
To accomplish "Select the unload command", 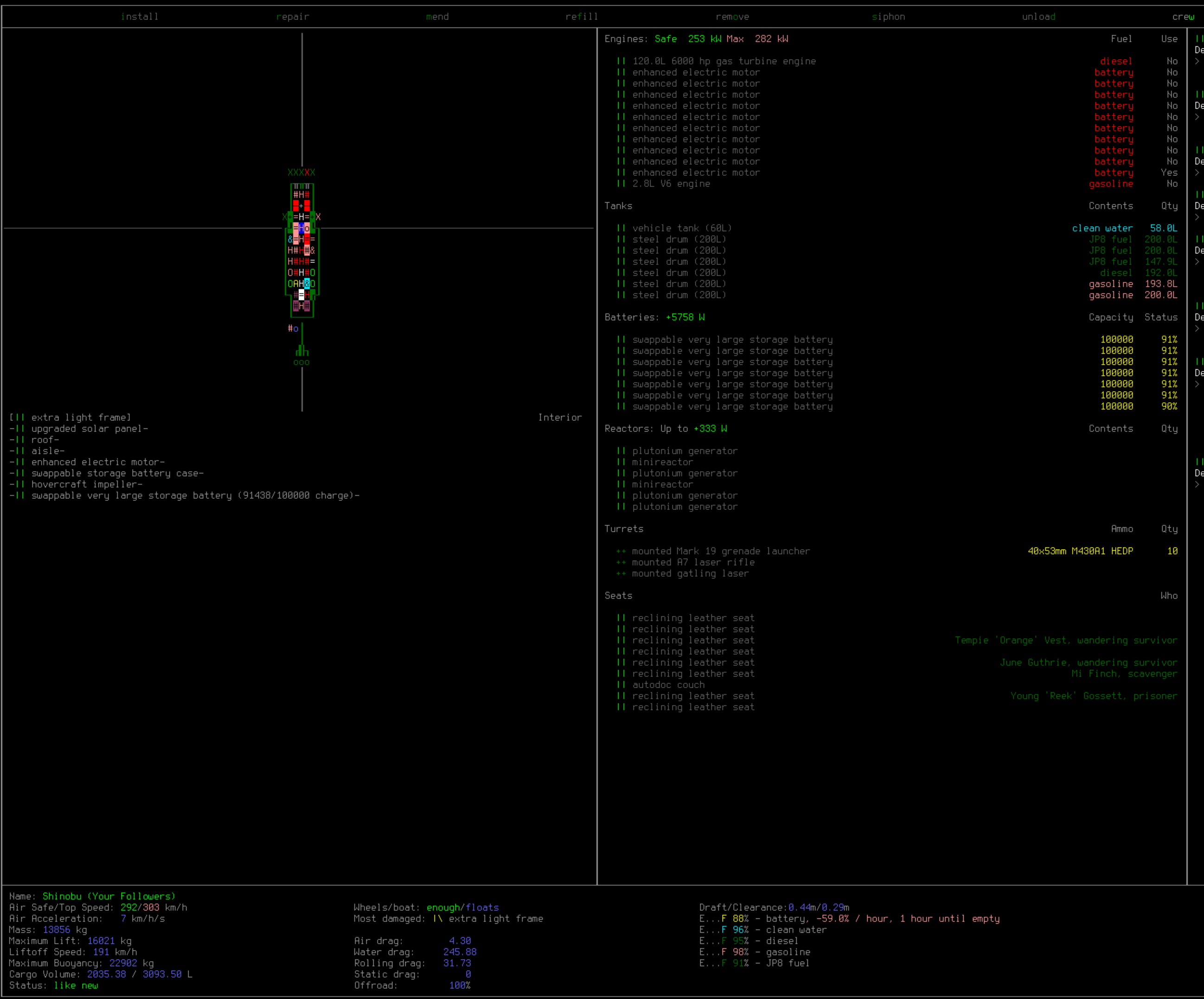I will tap(1038, 17).
